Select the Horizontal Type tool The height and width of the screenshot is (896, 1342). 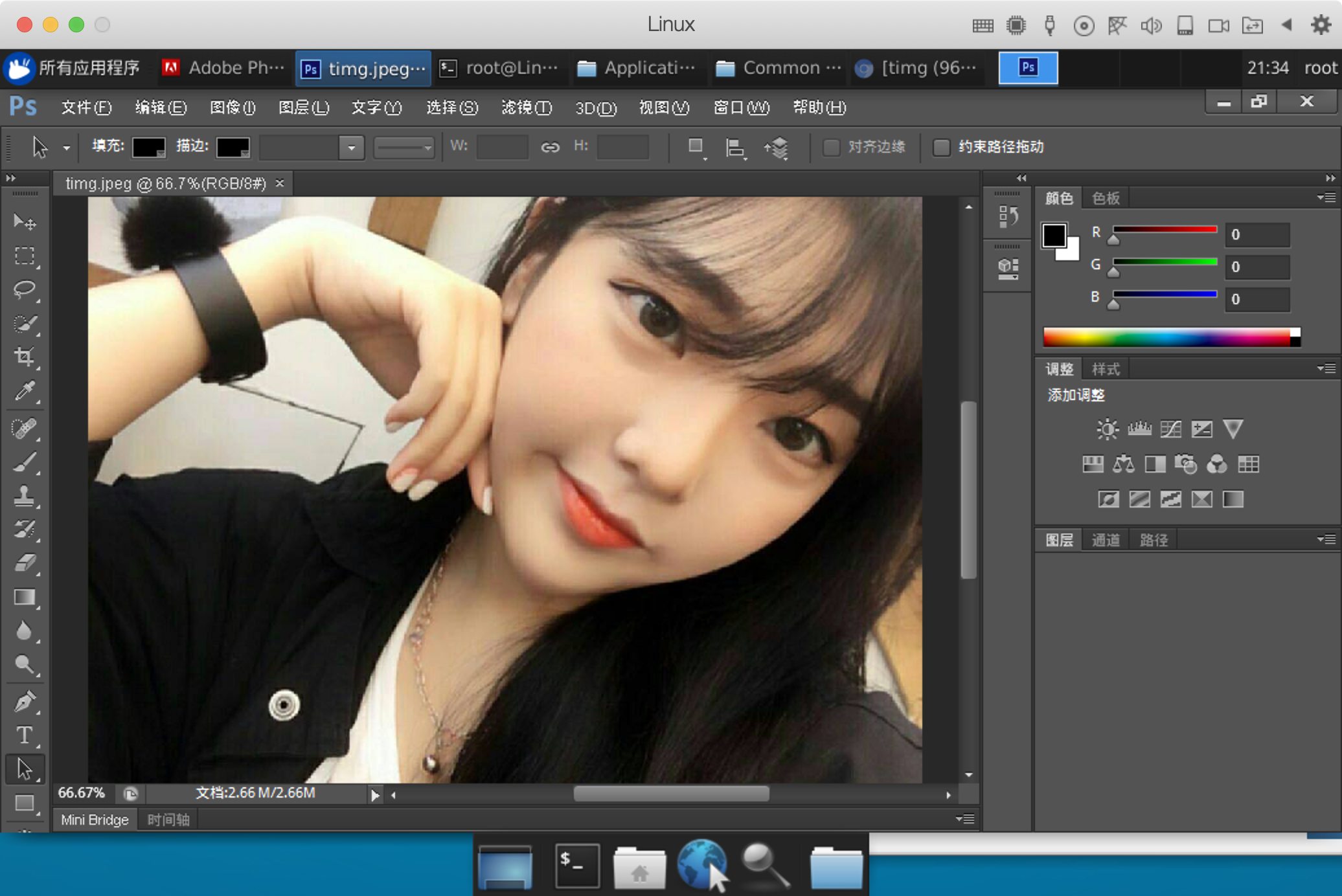pyautogui.click(x=25, y=735)
